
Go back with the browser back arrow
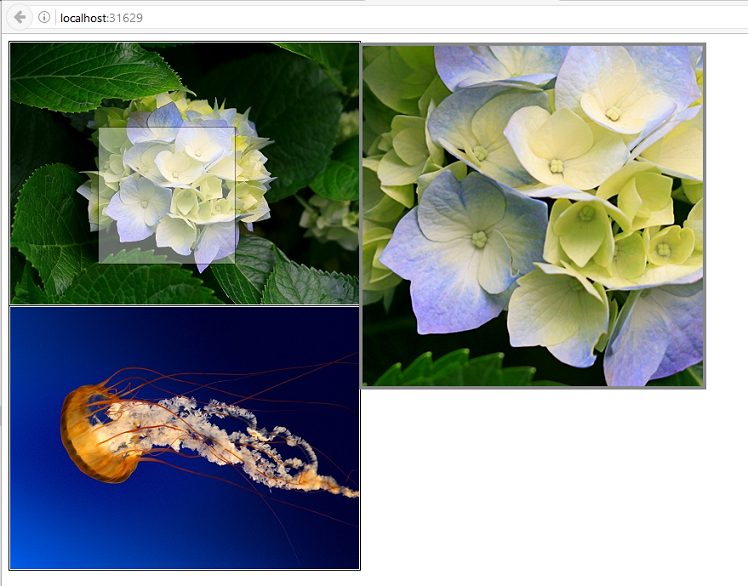(x=19, y=18)
